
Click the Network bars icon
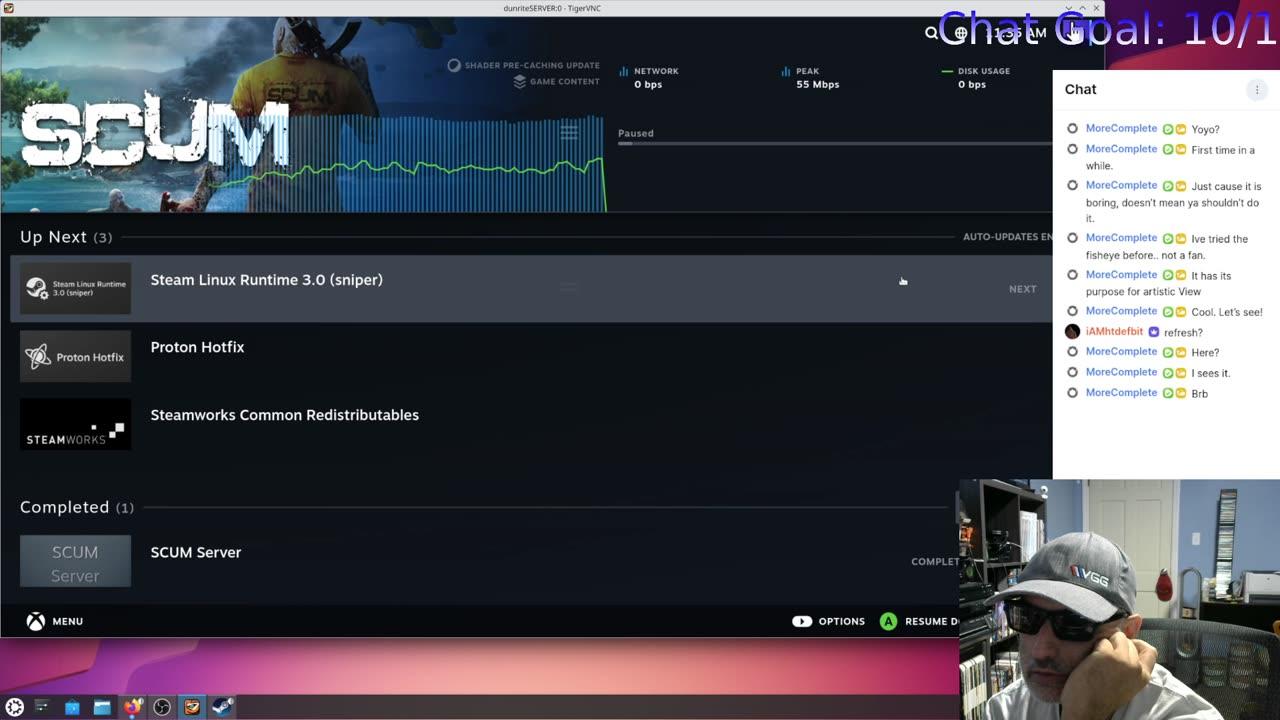(x=624, y=71)
